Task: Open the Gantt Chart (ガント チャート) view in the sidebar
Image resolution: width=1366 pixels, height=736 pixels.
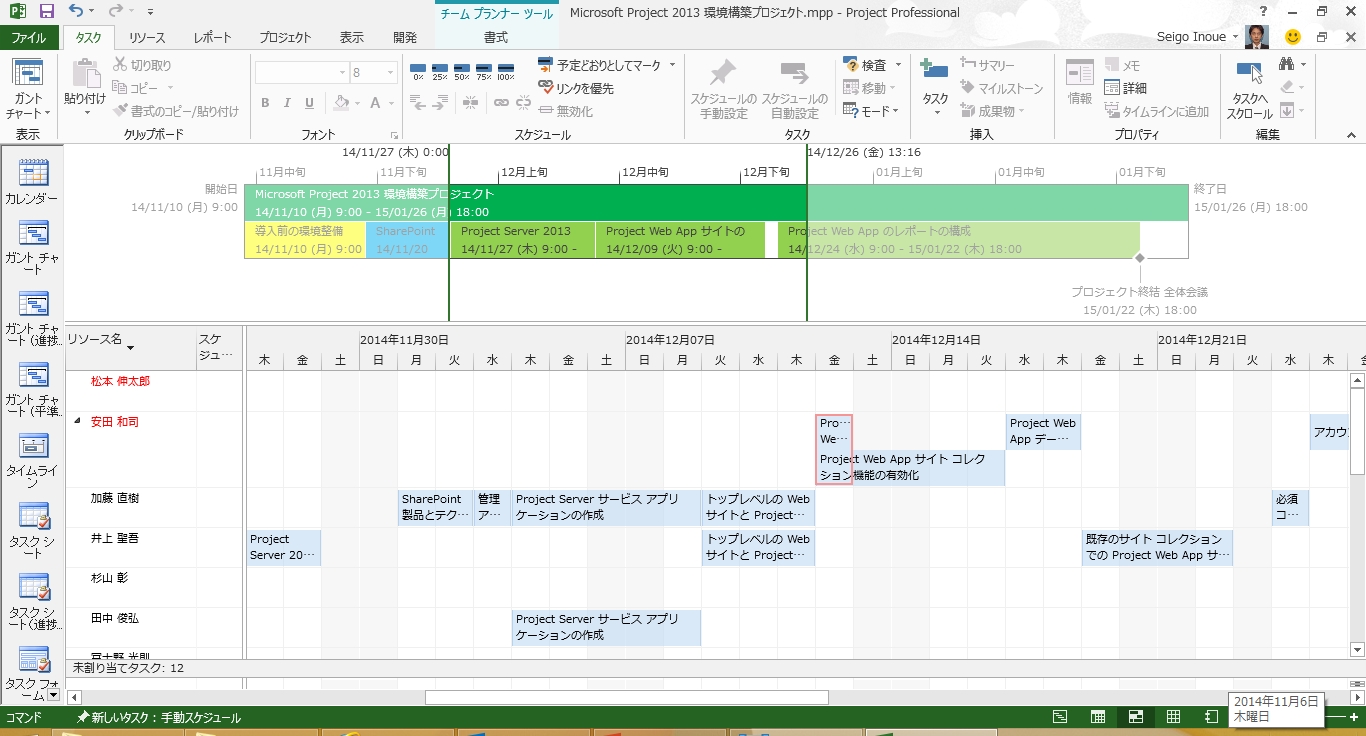Action: [x=33, y=248]
